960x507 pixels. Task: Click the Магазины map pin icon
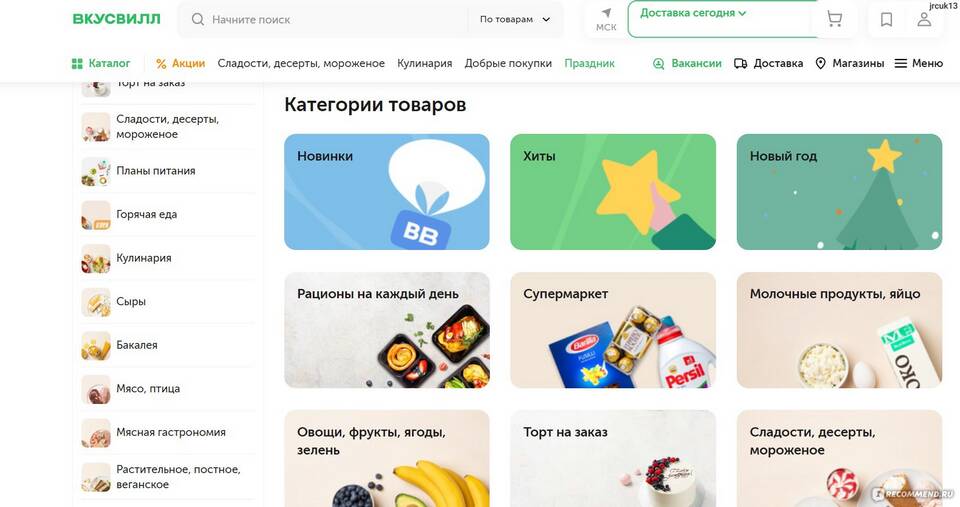pyautogui.click(x=820, y=63)
